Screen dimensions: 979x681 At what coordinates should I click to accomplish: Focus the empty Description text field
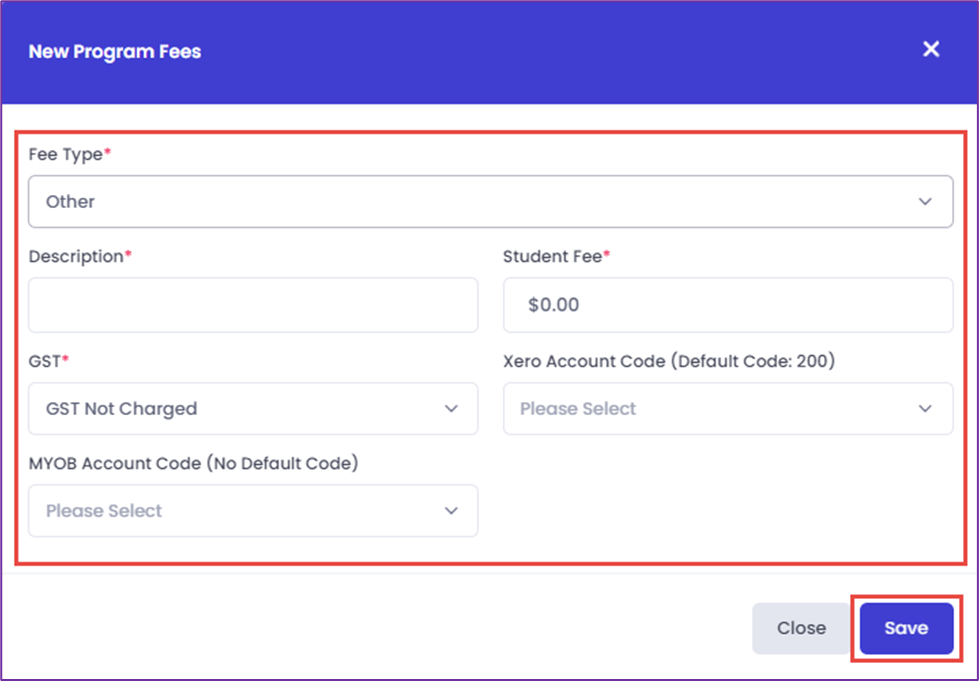point(253,305)
